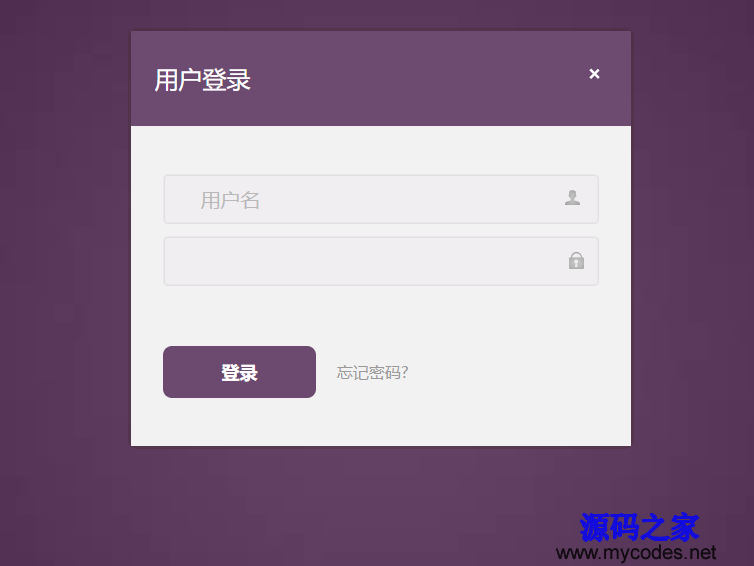Select the 用户登录 dialog title text

click(202, 80)
